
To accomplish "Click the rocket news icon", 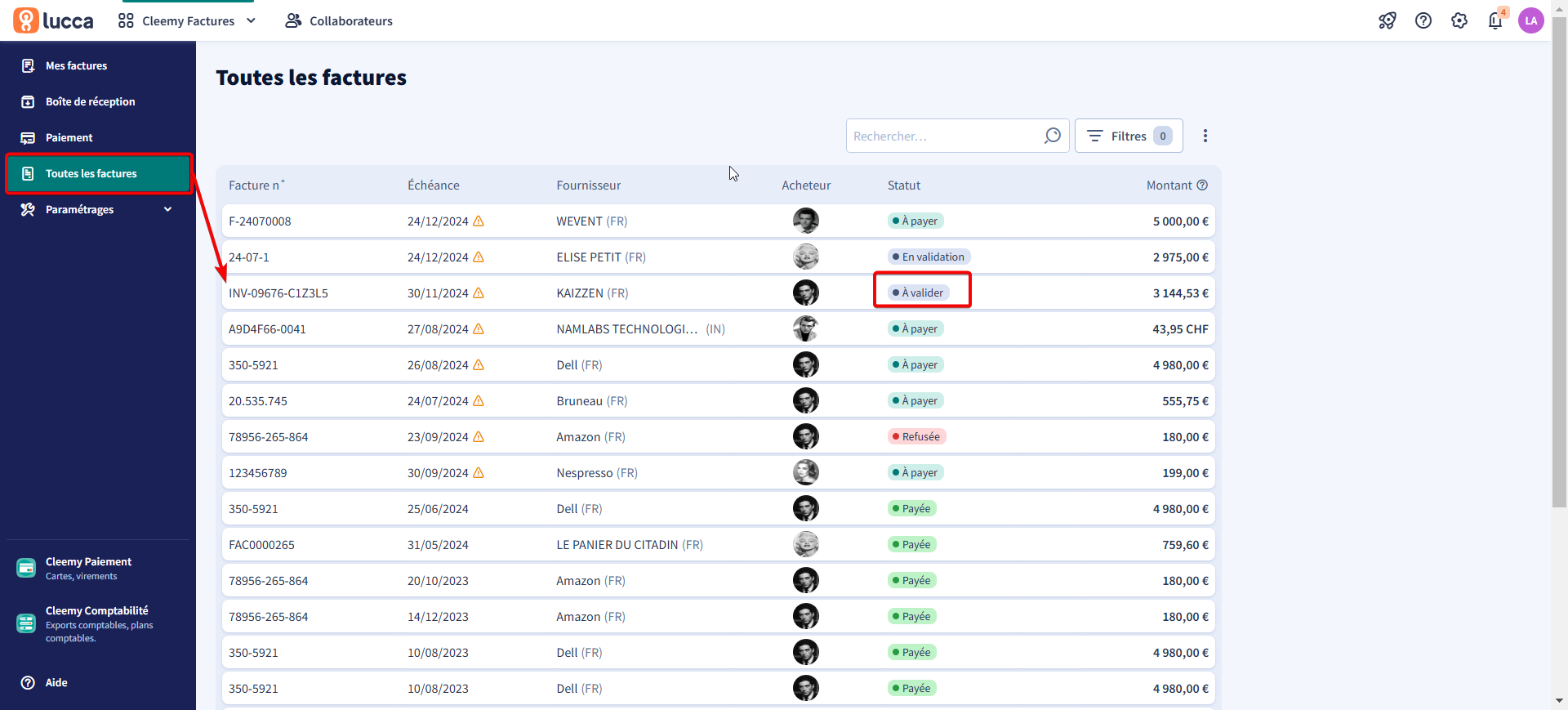I will [1387, 21].
